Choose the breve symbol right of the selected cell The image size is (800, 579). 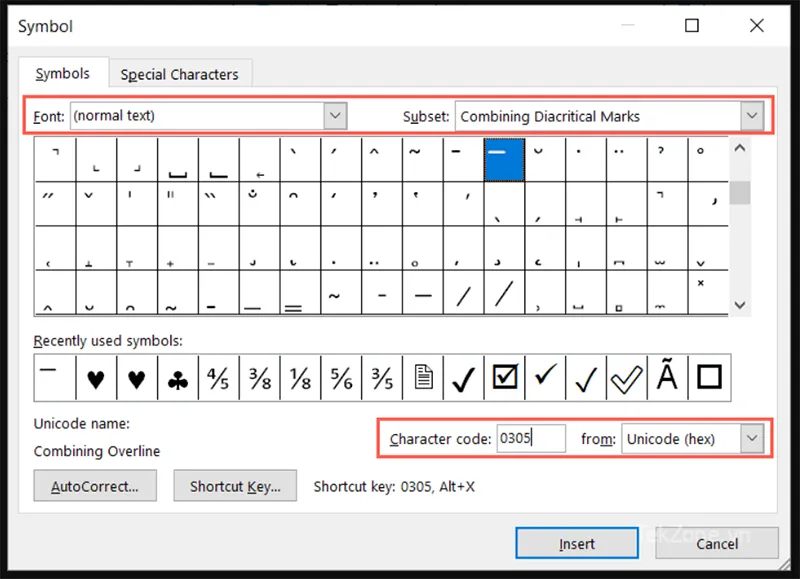tap(545, 160)
